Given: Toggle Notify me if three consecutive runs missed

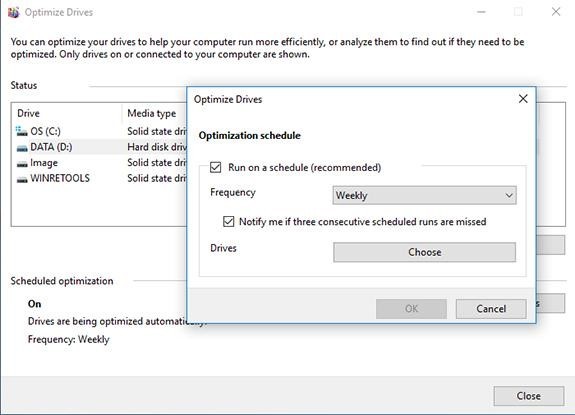Looking at the screenshot, I should [x=228, y=221].
